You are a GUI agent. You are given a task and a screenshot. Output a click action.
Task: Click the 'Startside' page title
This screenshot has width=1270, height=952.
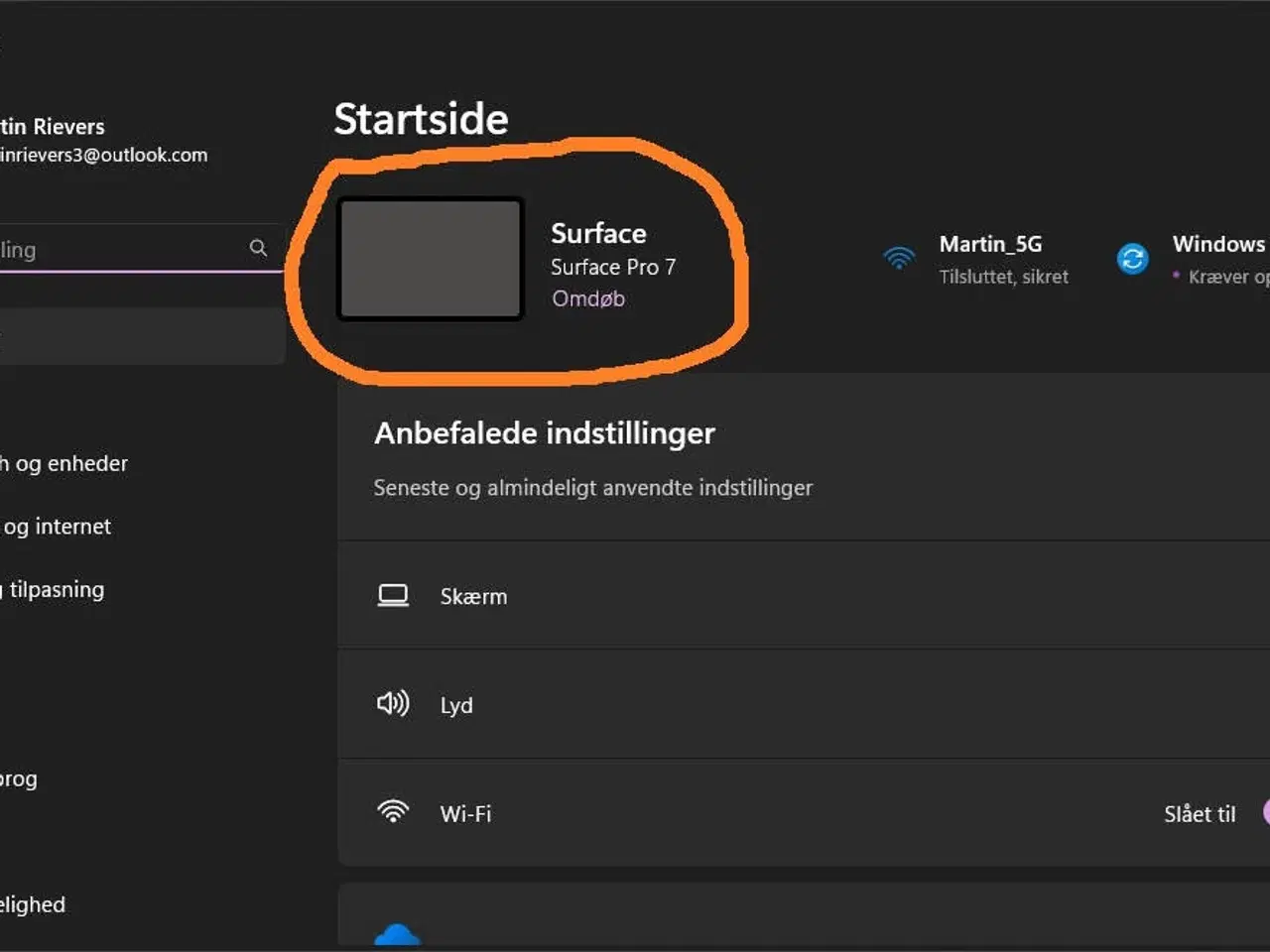pyautogui.click(x=421, y=119)
